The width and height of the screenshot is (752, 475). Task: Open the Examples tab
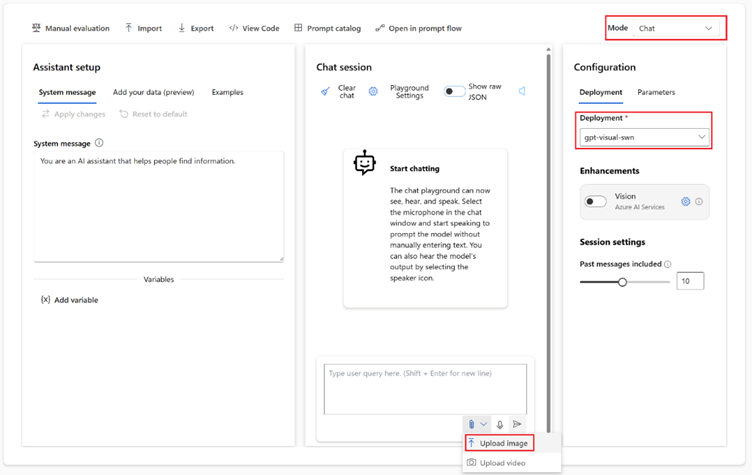tap(227, 92)
